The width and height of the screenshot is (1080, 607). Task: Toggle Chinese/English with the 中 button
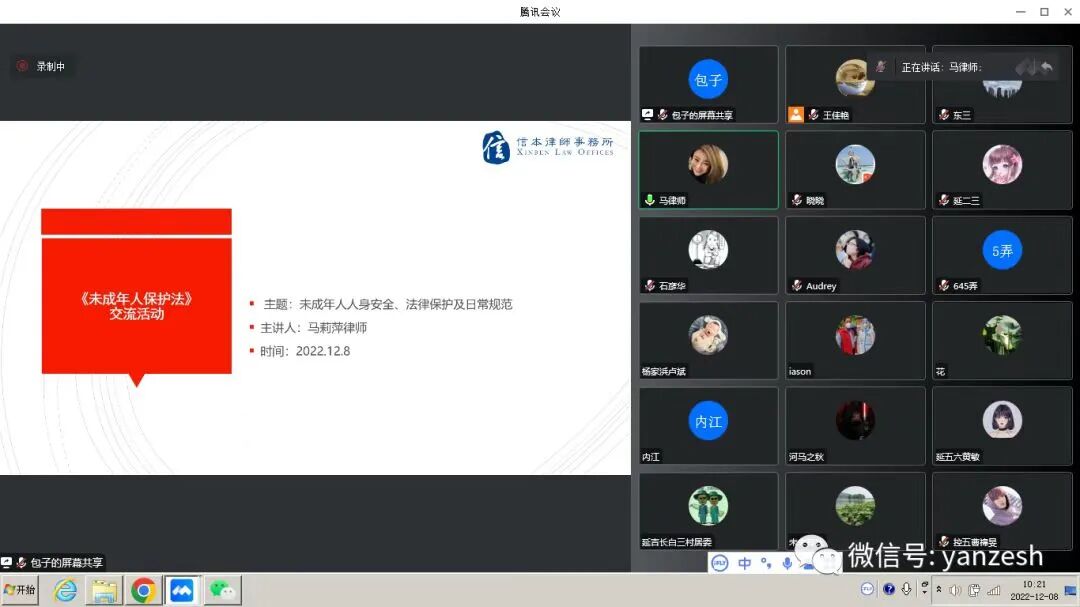[742, 563]
